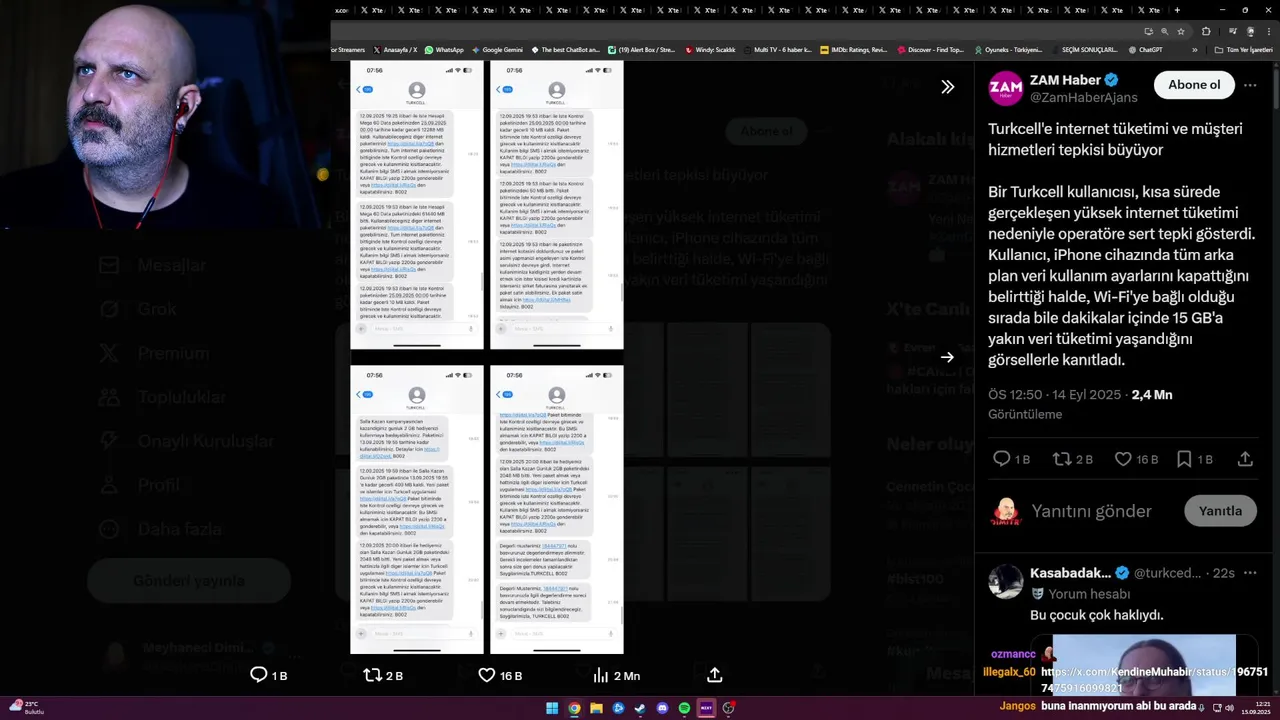Click the @ZamHaberAjans handle
1280x720 pixels.
[1084, 97]
